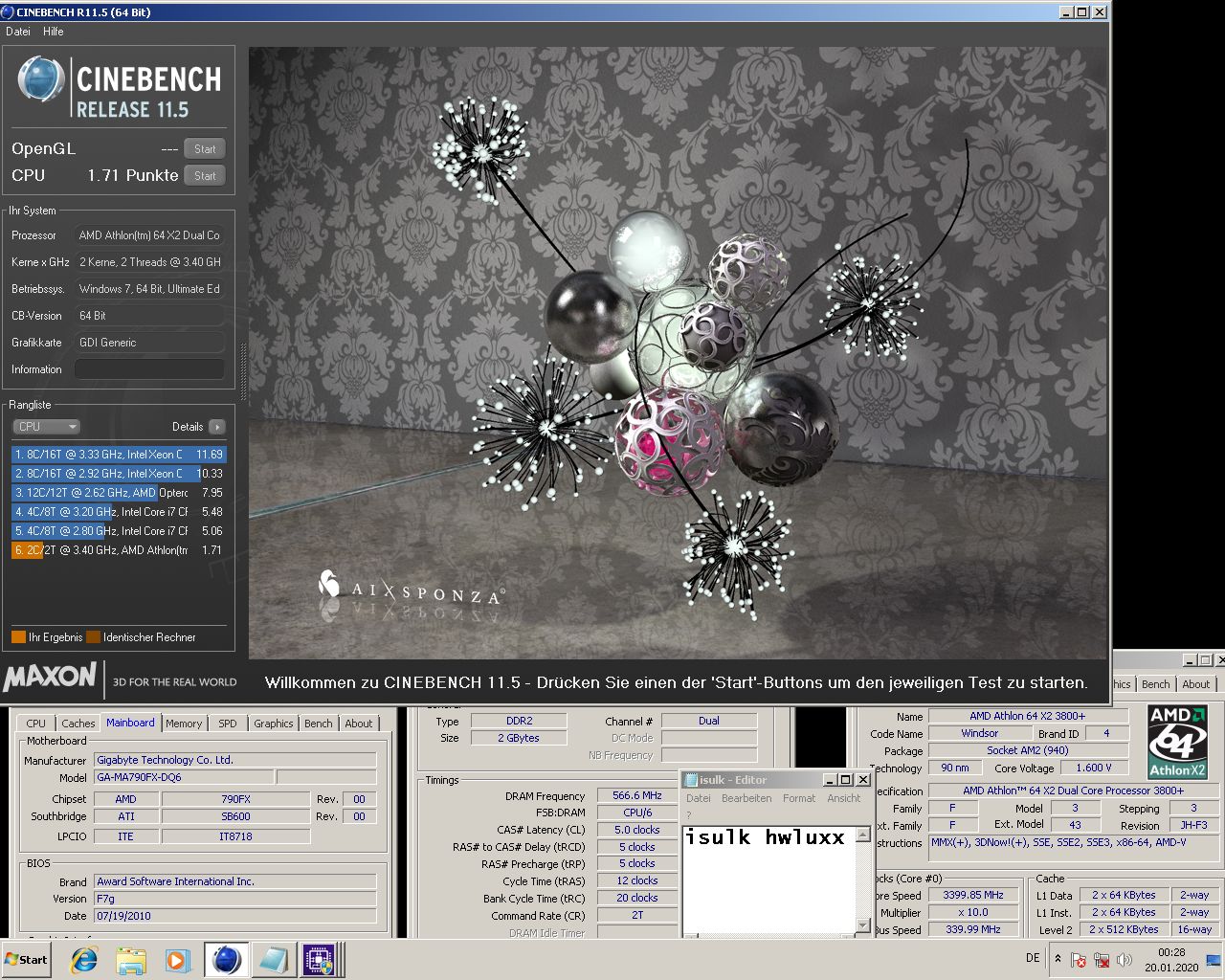Click into Editor text area with isulk hwluxx
The width and height of the screenshot is (1225, 980).
click(768, 880)
